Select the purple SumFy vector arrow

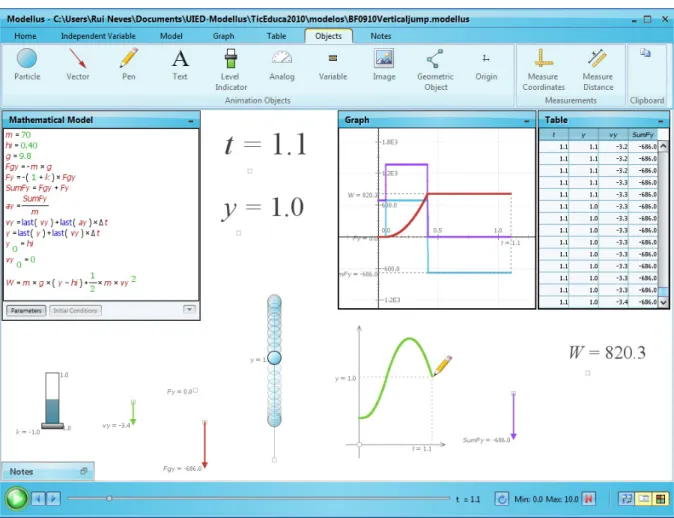[x=513, y=416]
